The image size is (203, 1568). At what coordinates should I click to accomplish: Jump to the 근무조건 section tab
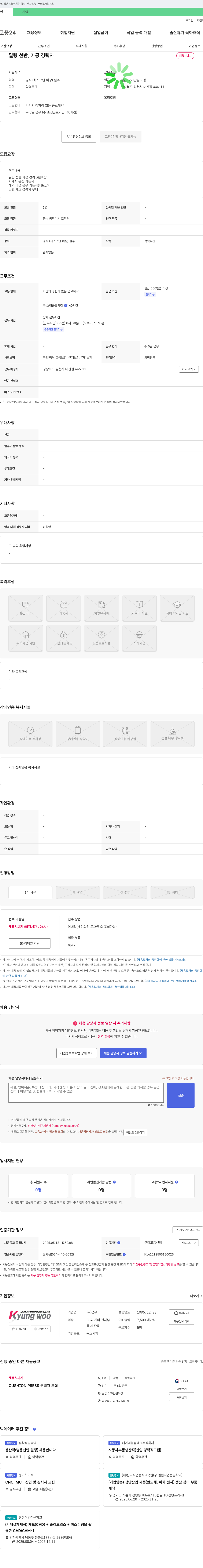pos(44,46)
